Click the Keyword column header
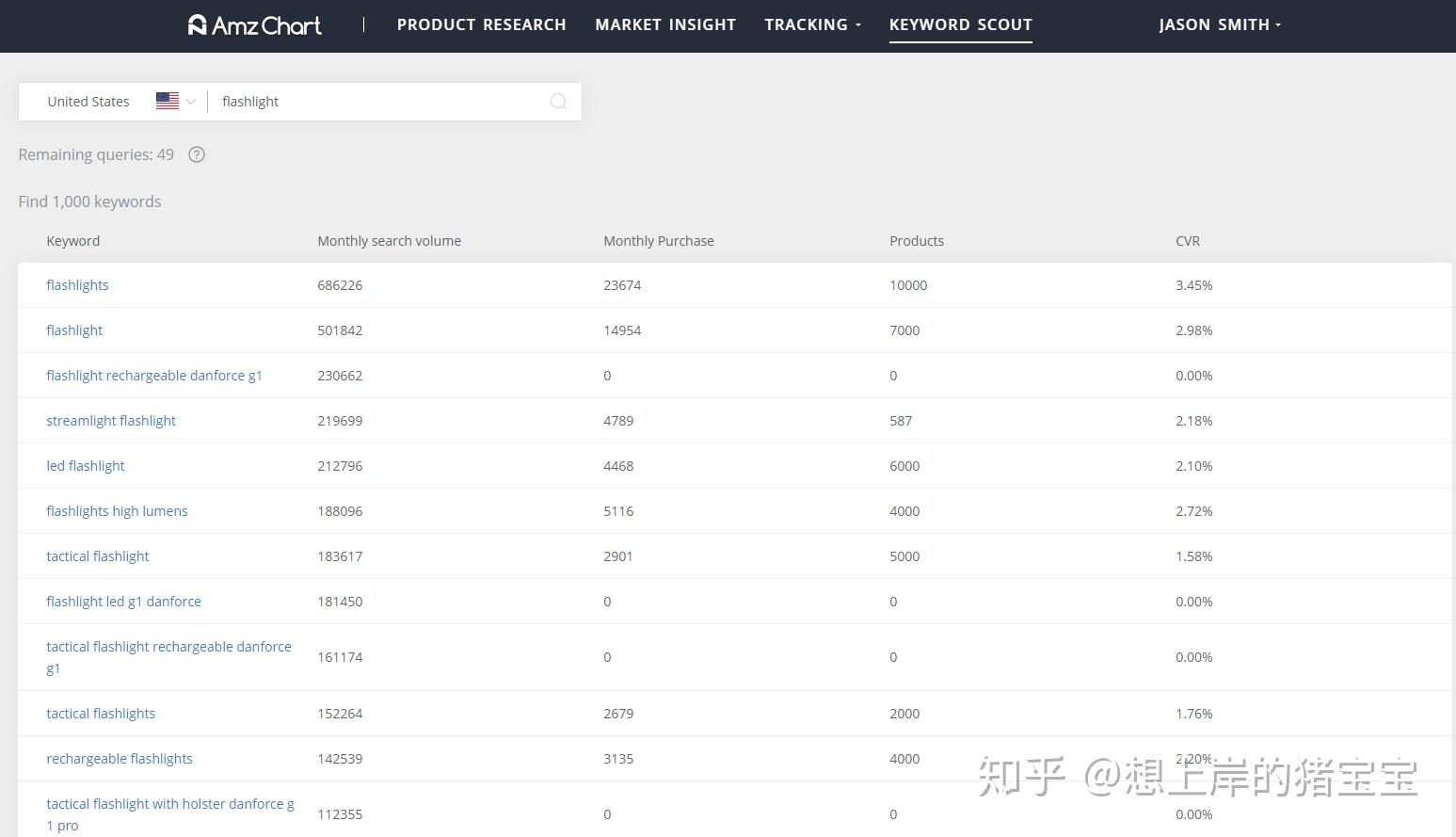This screenshot has width=1456, height=837. tap(73, 241)
